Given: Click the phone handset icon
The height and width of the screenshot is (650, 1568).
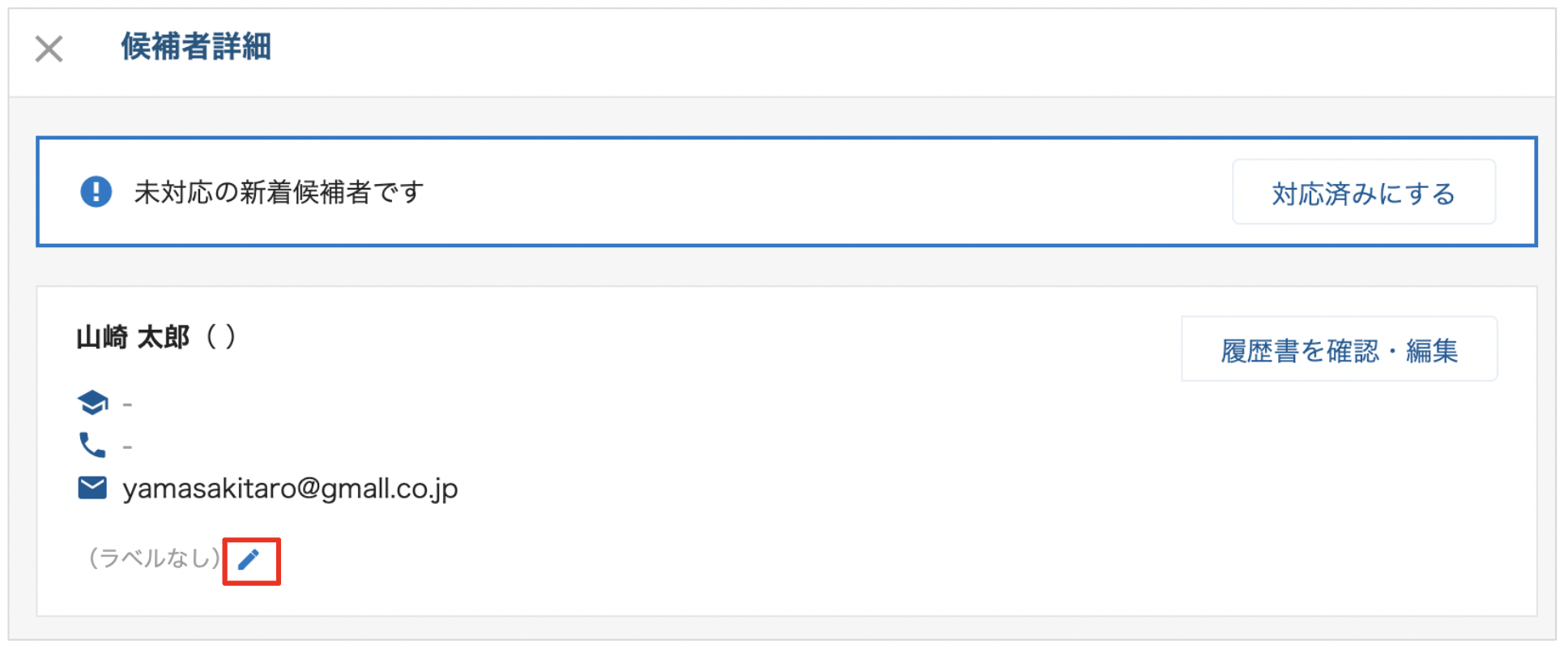Looking at the screenshot, I should coord(92,445).
